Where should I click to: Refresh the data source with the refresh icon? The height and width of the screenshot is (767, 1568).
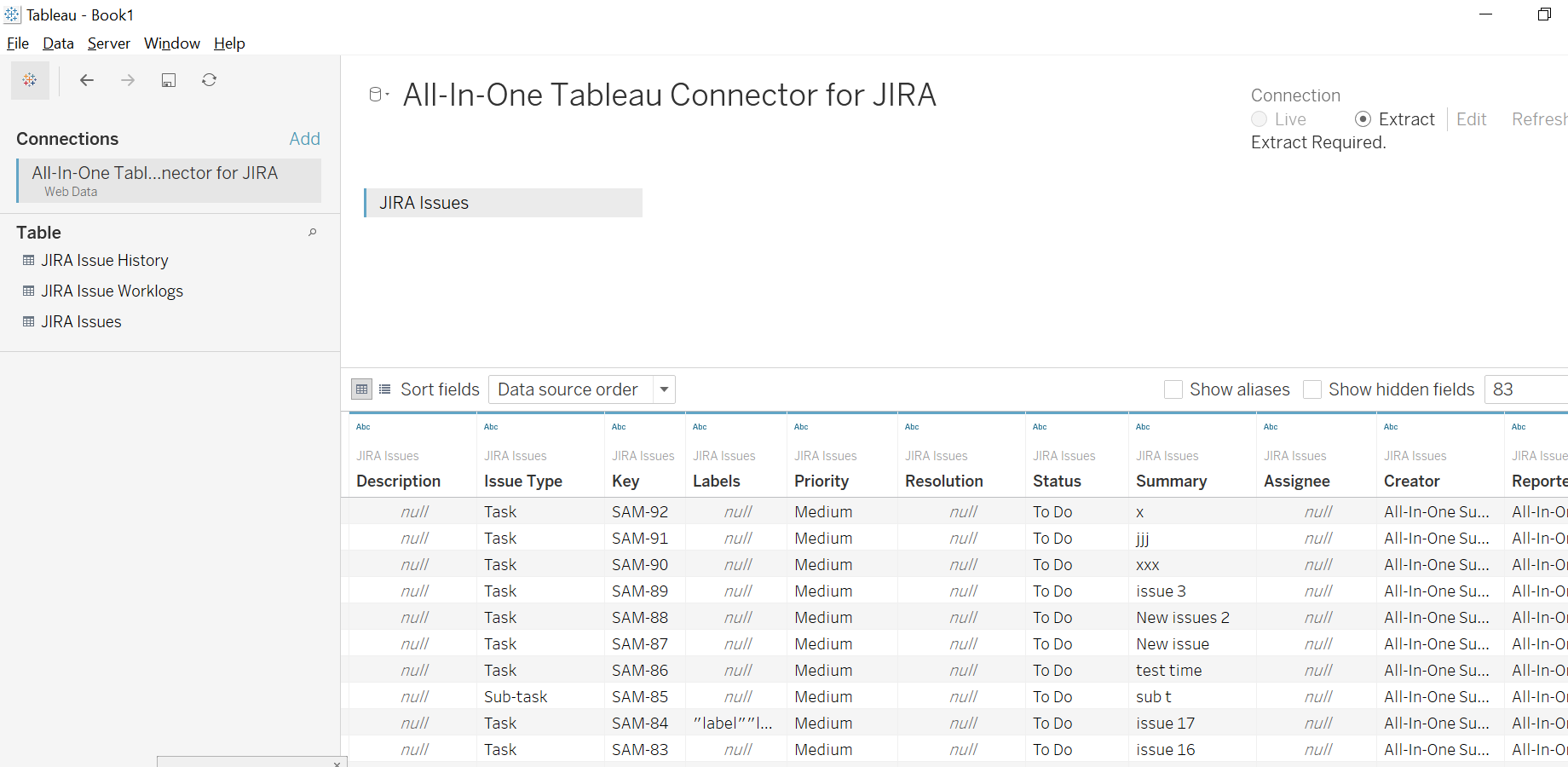pos(209,79)
